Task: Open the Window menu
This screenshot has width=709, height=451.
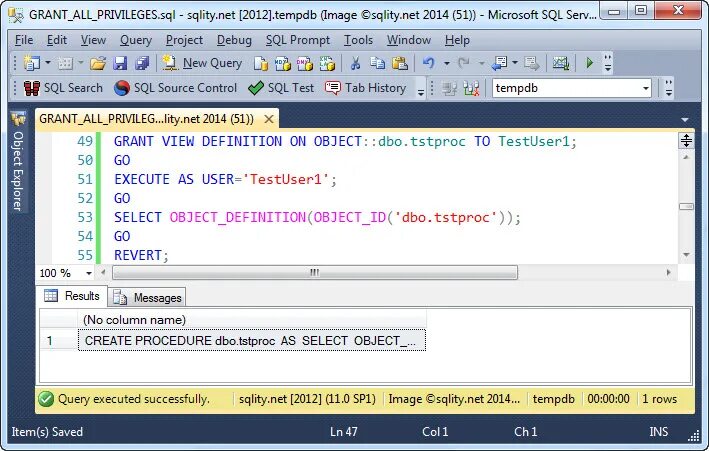Action: 409,40
